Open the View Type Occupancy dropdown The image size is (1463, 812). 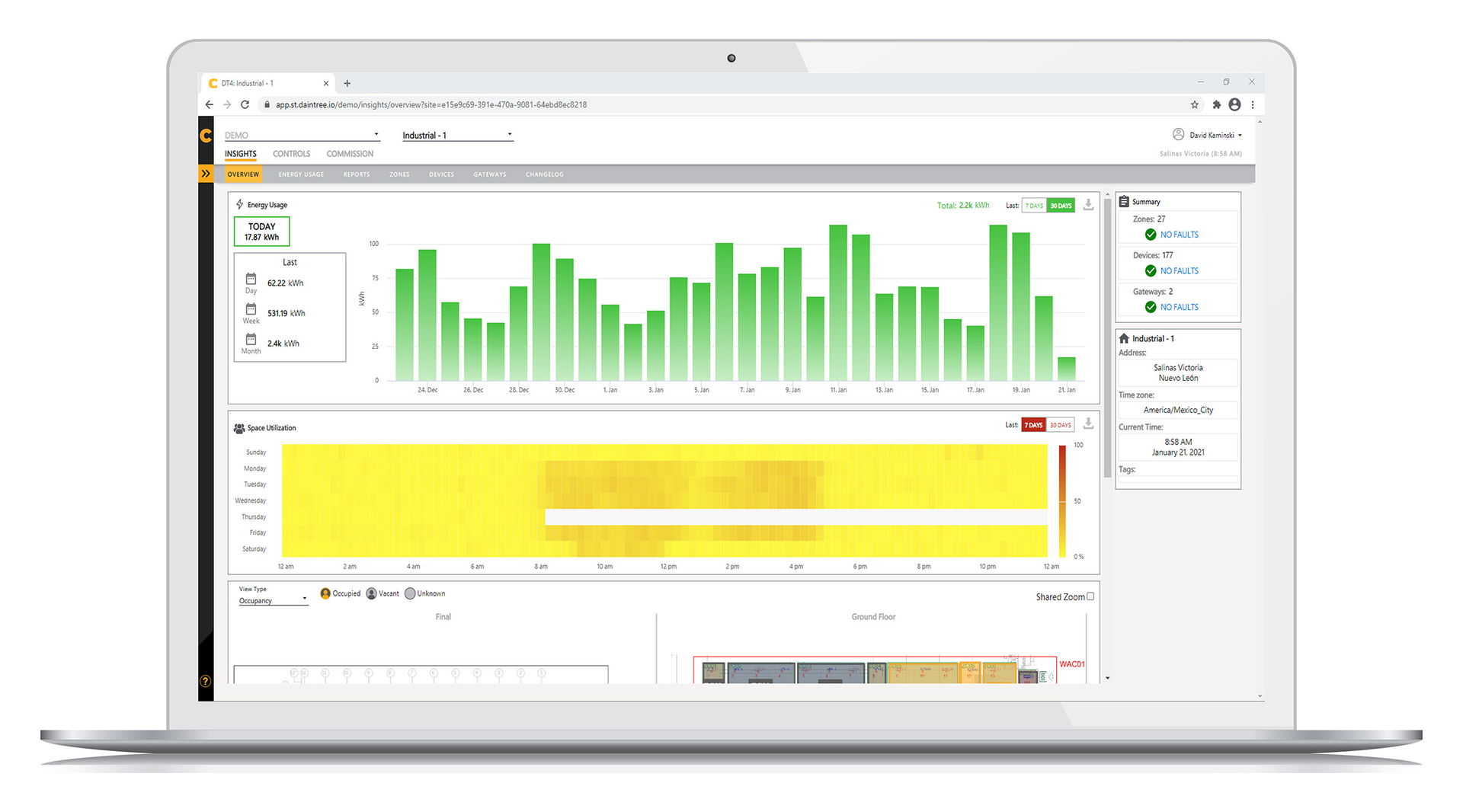point(272,600)
